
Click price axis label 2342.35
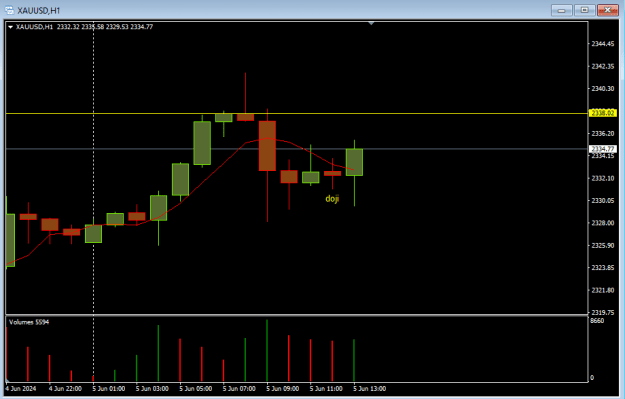click(x=603, y=66)
